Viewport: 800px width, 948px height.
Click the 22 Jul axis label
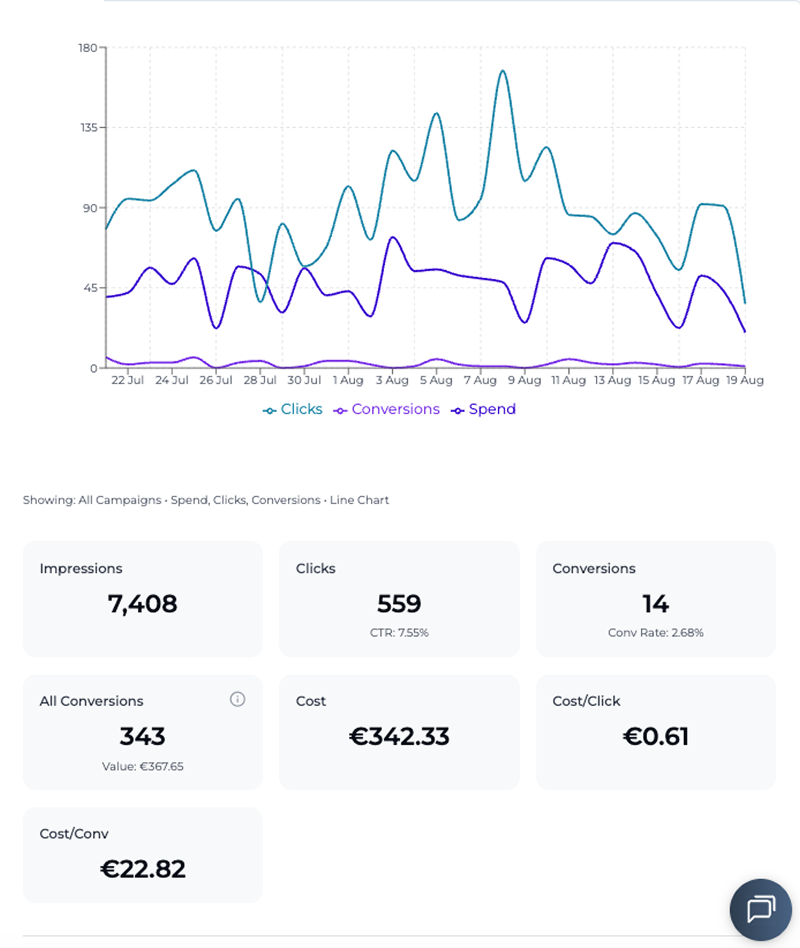[x=128, y=380]
